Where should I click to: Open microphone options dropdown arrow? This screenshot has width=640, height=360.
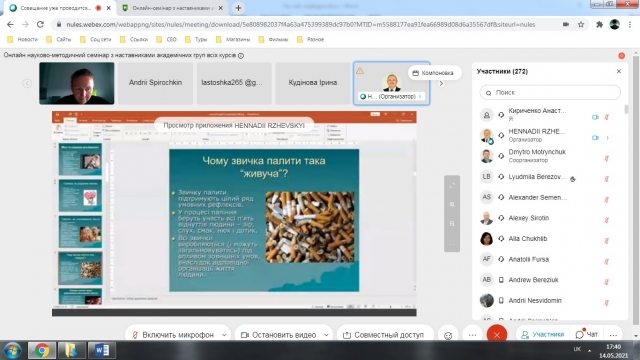tap(224, 335)
